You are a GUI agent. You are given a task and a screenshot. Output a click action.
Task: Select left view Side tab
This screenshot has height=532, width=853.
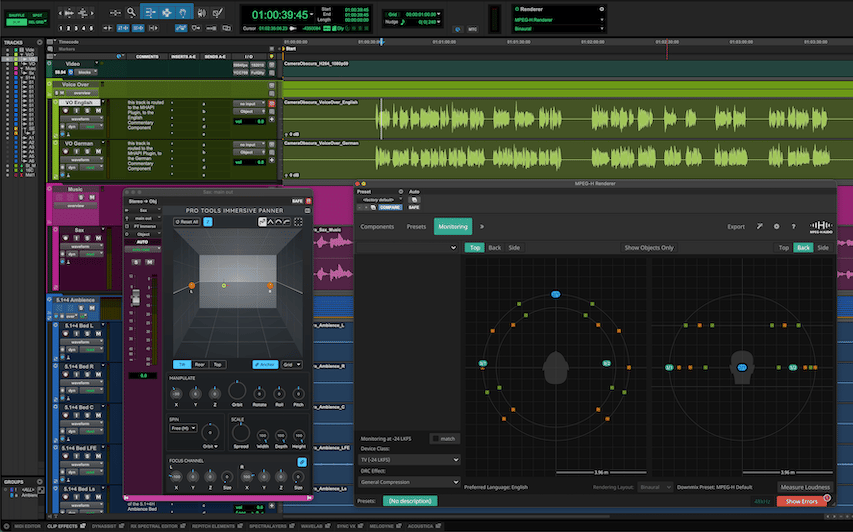click(514, 248)
